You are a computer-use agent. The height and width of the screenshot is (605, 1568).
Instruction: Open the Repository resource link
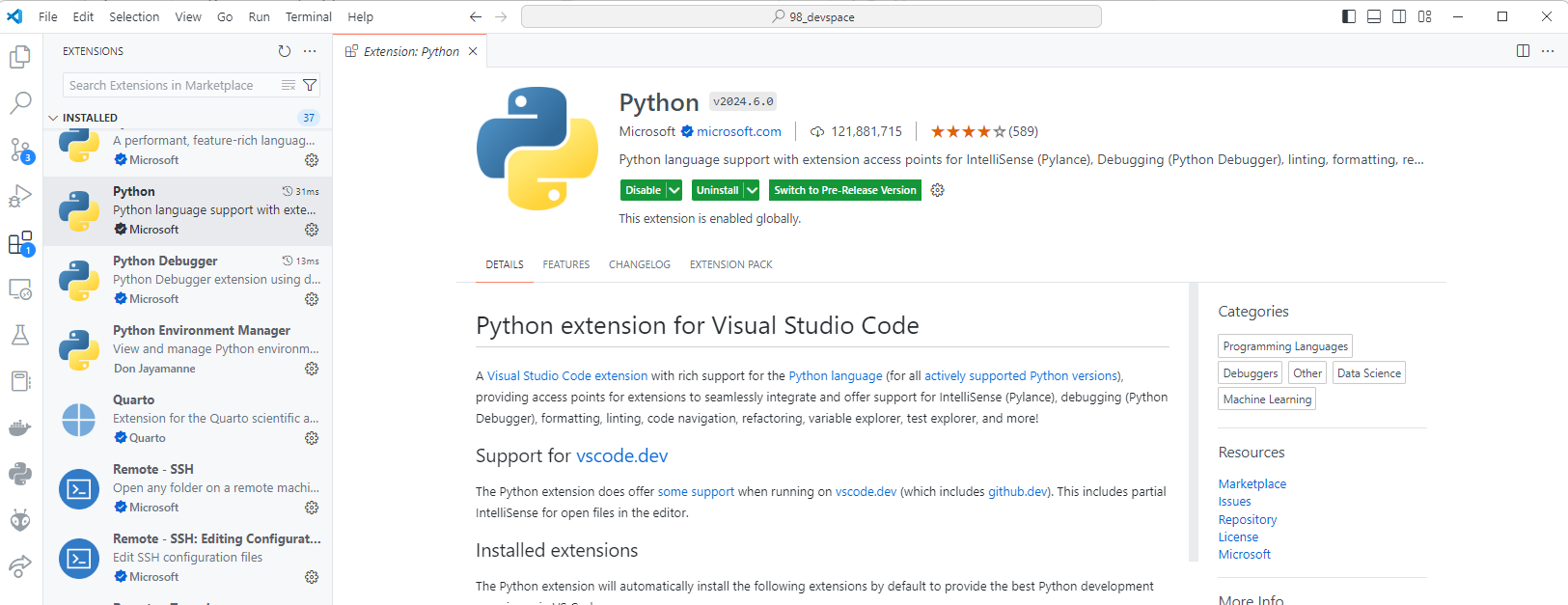1248,519
